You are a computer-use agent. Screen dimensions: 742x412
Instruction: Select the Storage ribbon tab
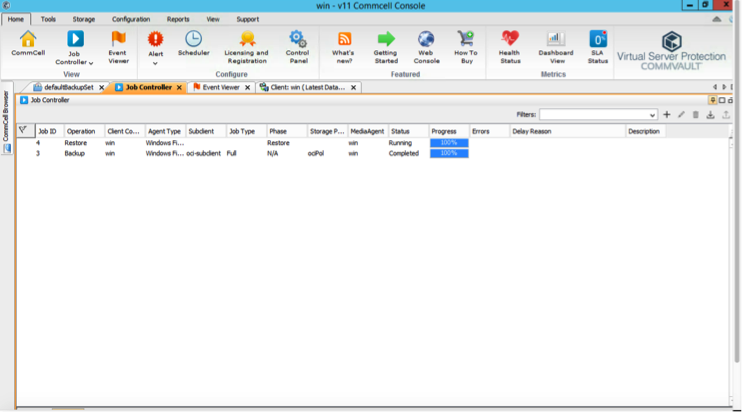click(84, 19)
